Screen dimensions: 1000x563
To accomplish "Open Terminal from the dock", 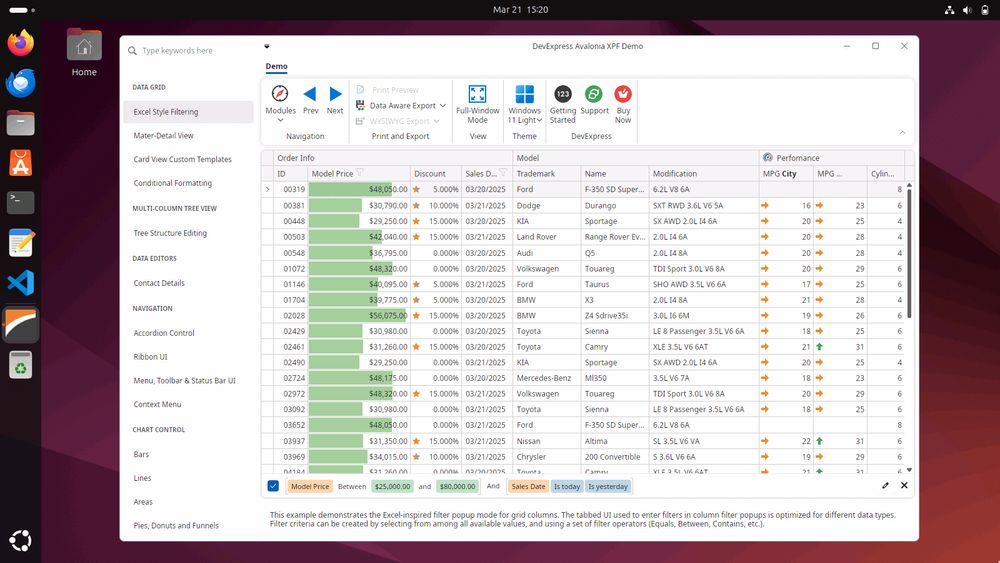I will pyautogui.click(x=20, y=203).
